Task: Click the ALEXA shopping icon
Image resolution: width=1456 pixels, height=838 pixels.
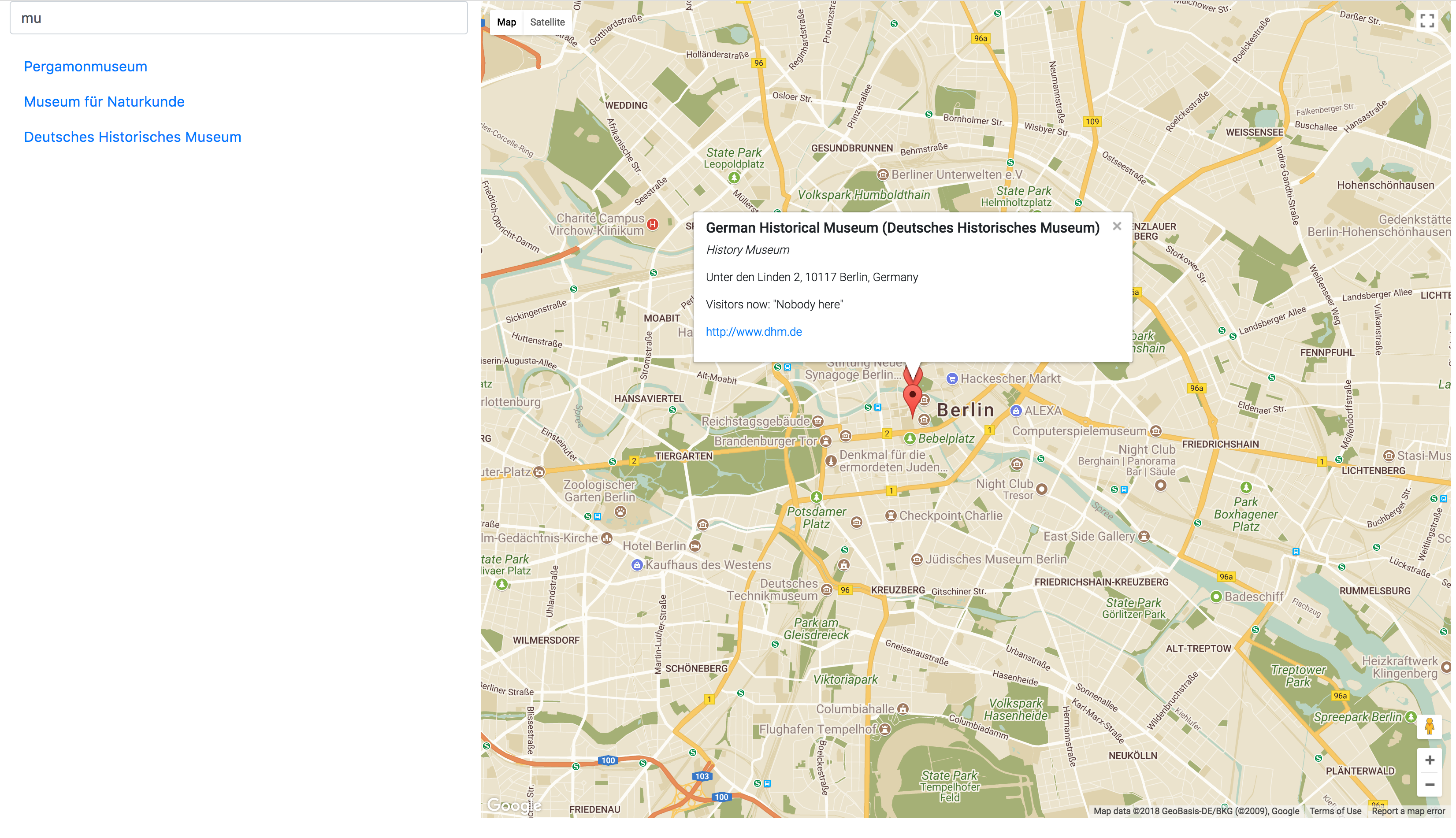Action: point(1016,410)
